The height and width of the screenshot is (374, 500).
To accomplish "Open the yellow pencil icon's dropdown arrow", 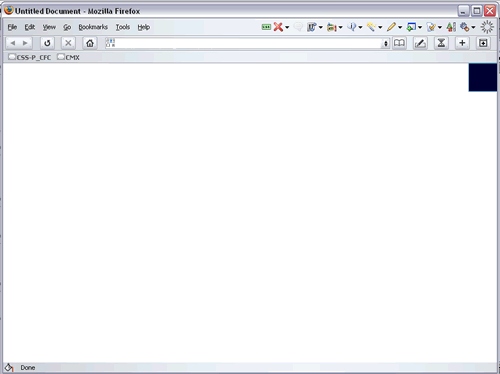I will click(x=400, y=27).
